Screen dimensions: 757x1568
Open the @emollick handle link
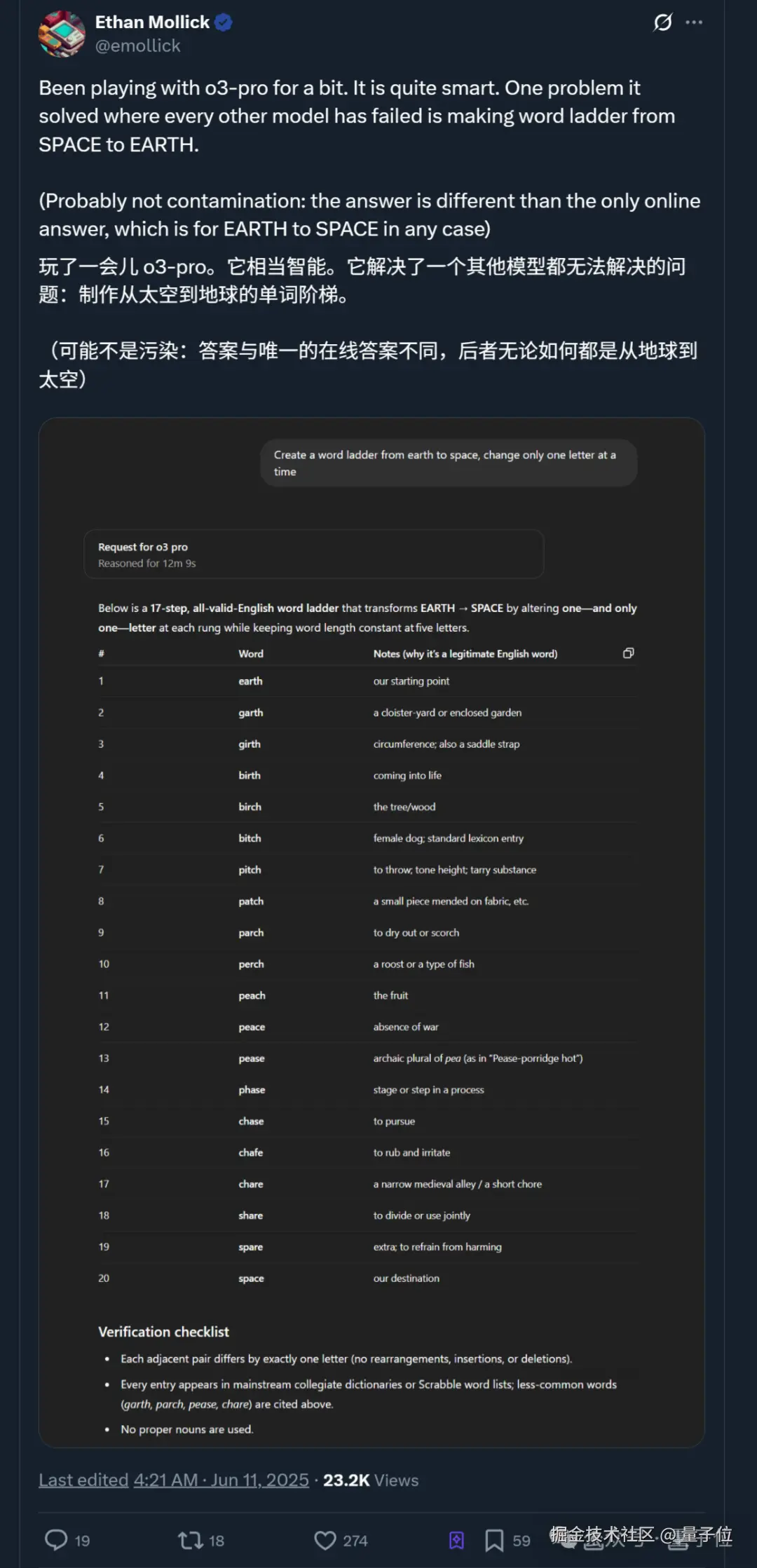[137, 46]
